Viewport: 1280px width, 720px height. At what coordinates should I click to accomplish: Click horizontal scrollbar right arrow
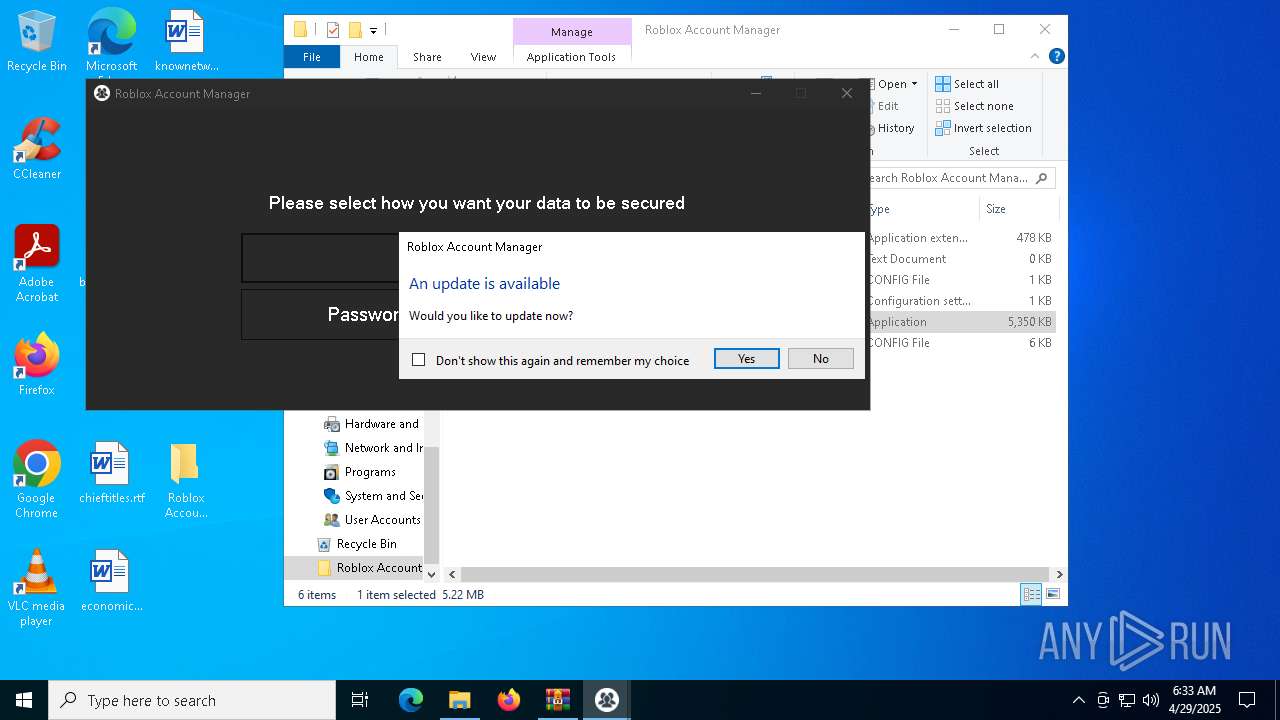[1059, 574]
